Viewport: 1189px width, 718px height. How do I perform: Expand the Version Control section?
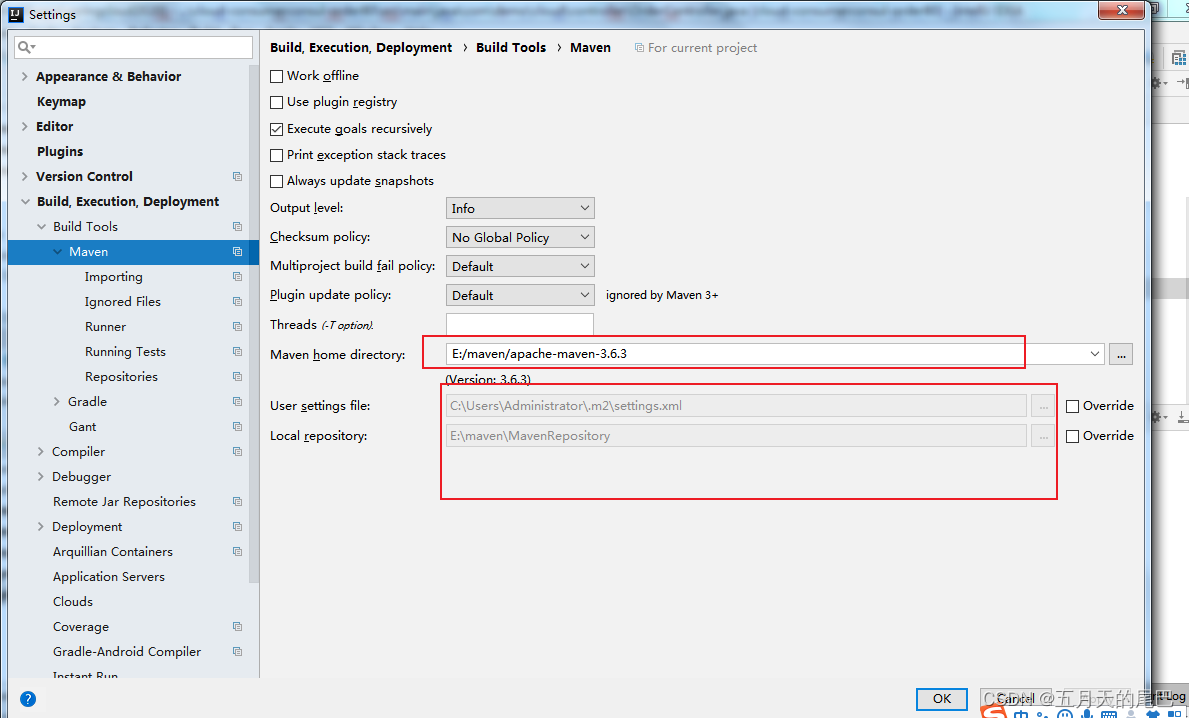[24, 177]
